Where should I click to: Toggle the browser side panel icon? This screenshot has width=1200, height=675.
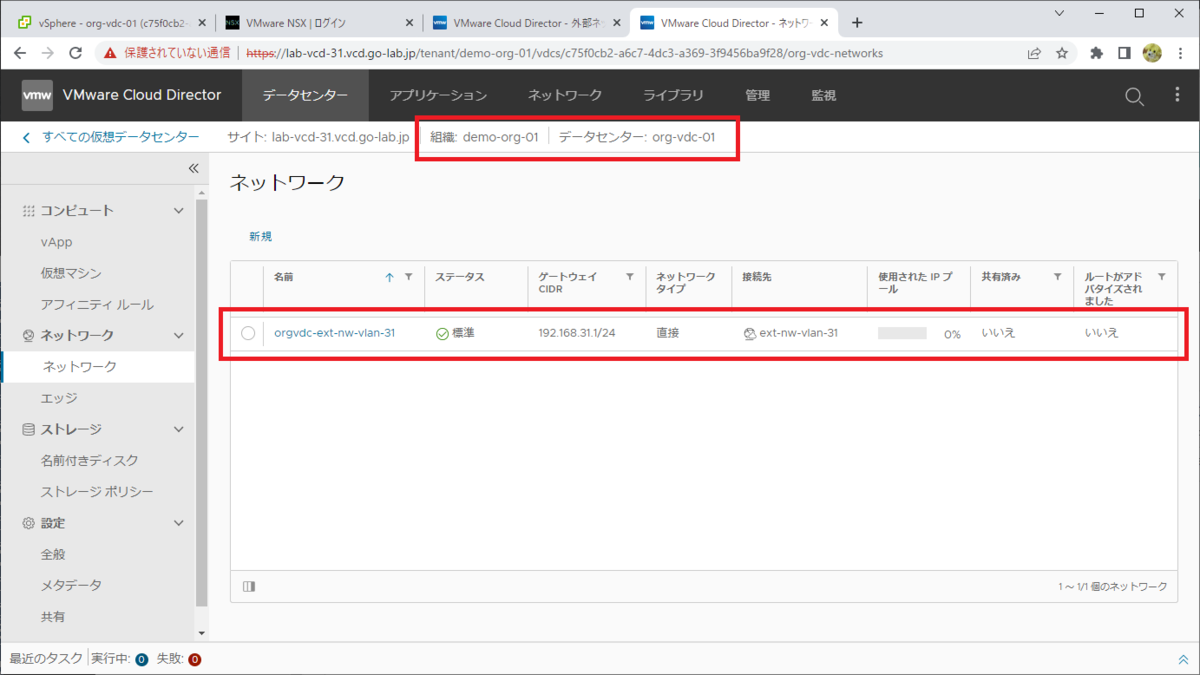tap(1124, 53)
